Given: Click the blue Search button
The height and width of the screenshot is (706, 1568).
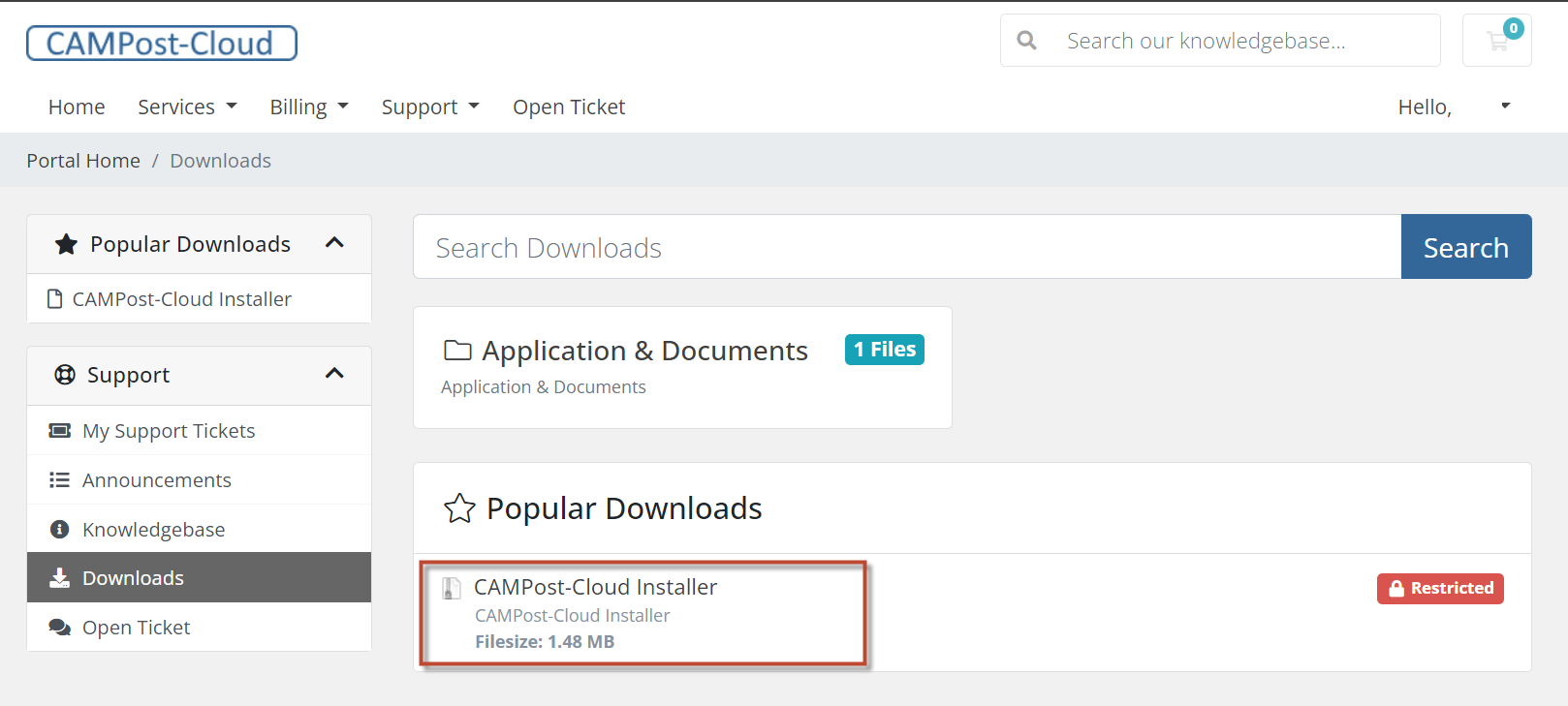Looking at the screenshot, I should (x=1466, y=247).
